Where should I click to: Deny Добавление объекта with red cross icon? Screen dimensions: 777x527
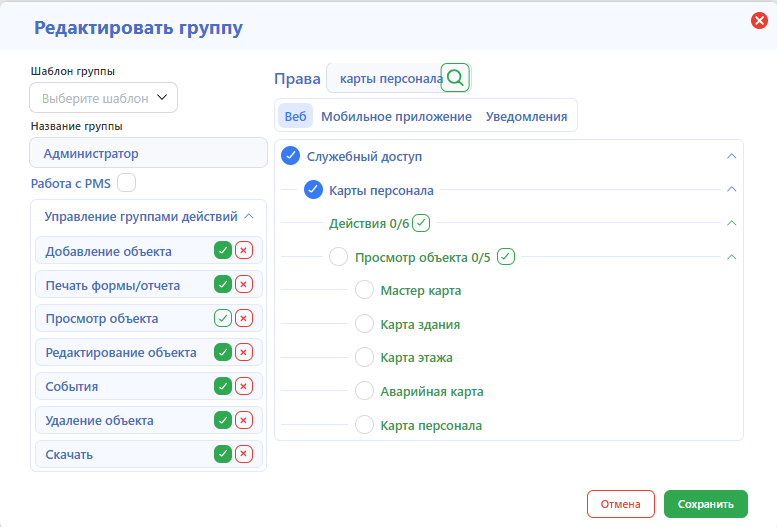click(244, 250)
